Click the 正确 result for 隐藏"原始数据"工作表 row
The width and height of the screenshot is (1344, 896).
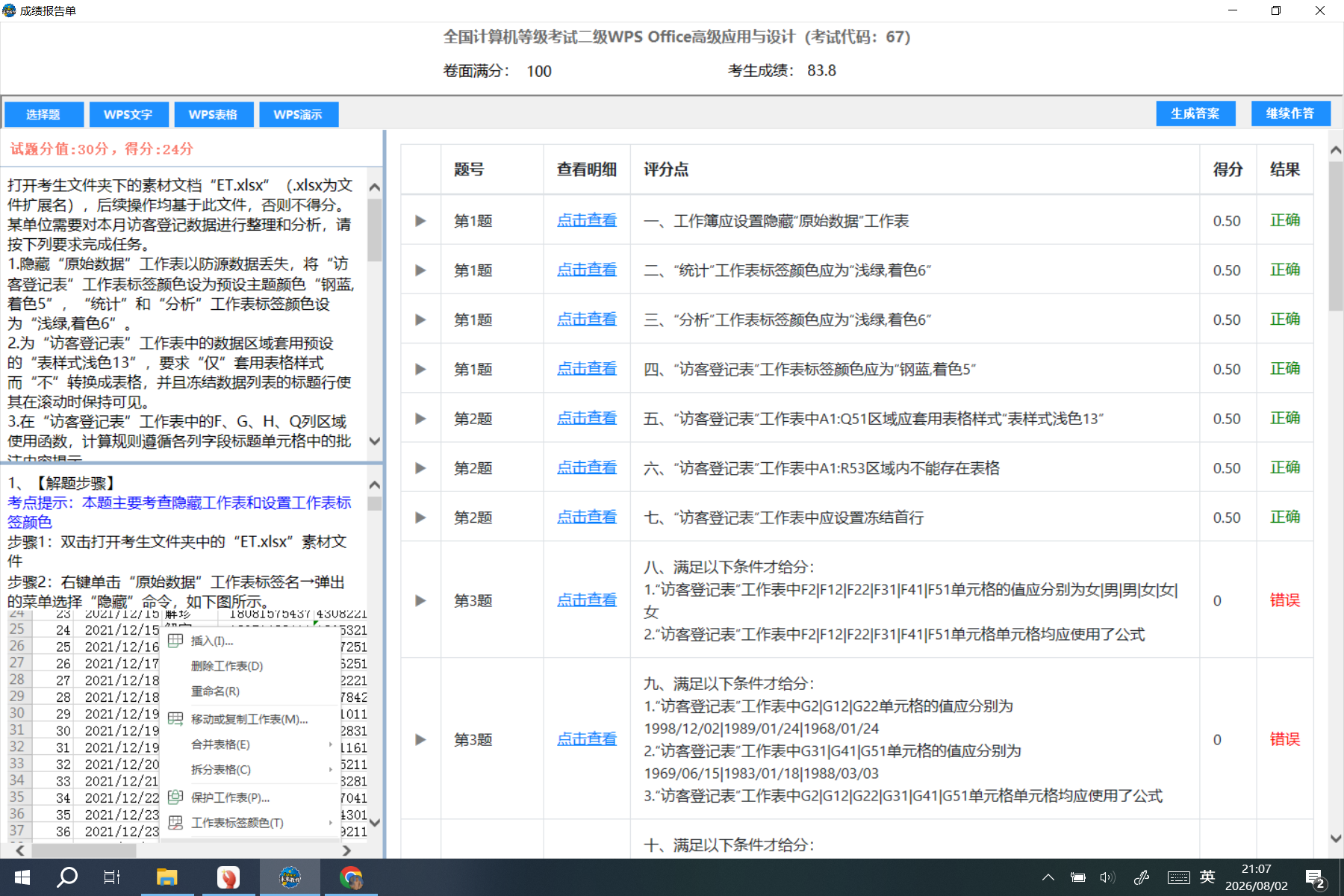[x=1285, y=220]
